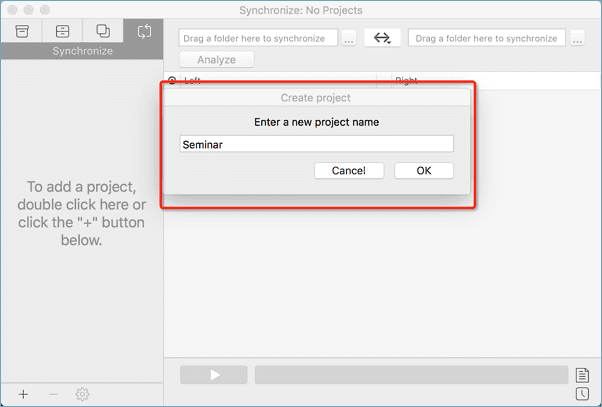This screenshot has height=407, width=602.
Task: Open project settings gear icon
Action: click(82, 394)
